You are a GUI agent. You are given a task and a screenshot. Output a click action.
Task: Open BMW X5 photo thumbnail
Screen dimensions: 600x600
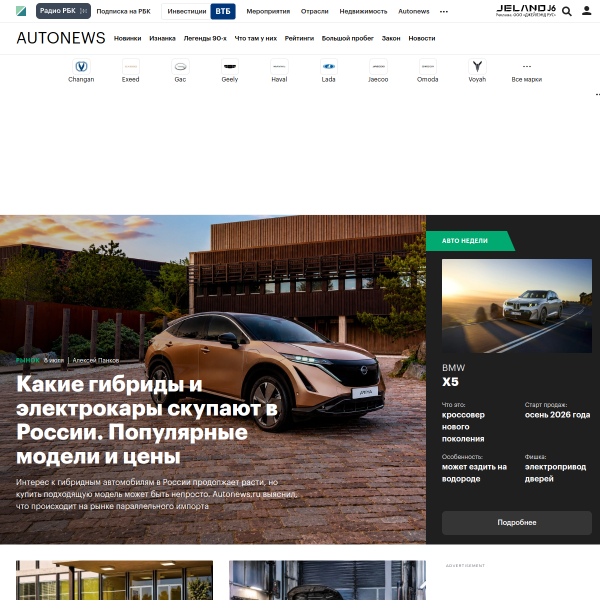pos(517,306)
